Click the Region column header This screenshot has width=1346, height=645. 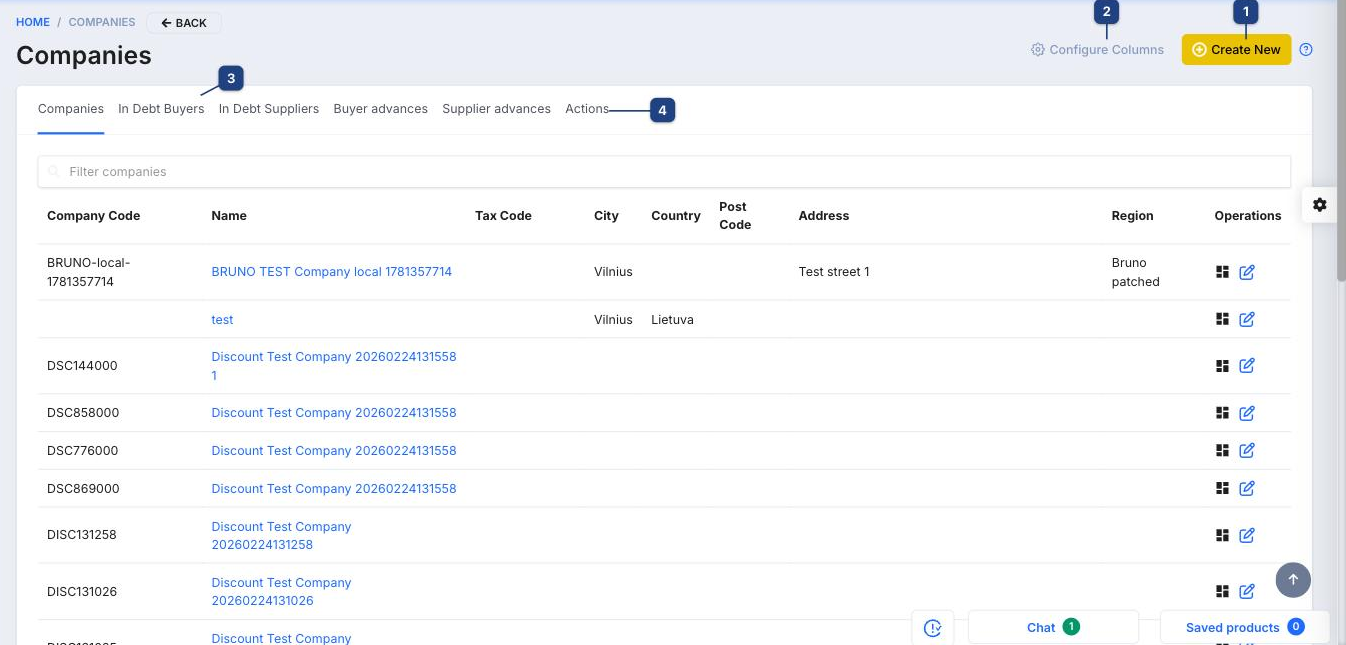(x=1132, y=216)
